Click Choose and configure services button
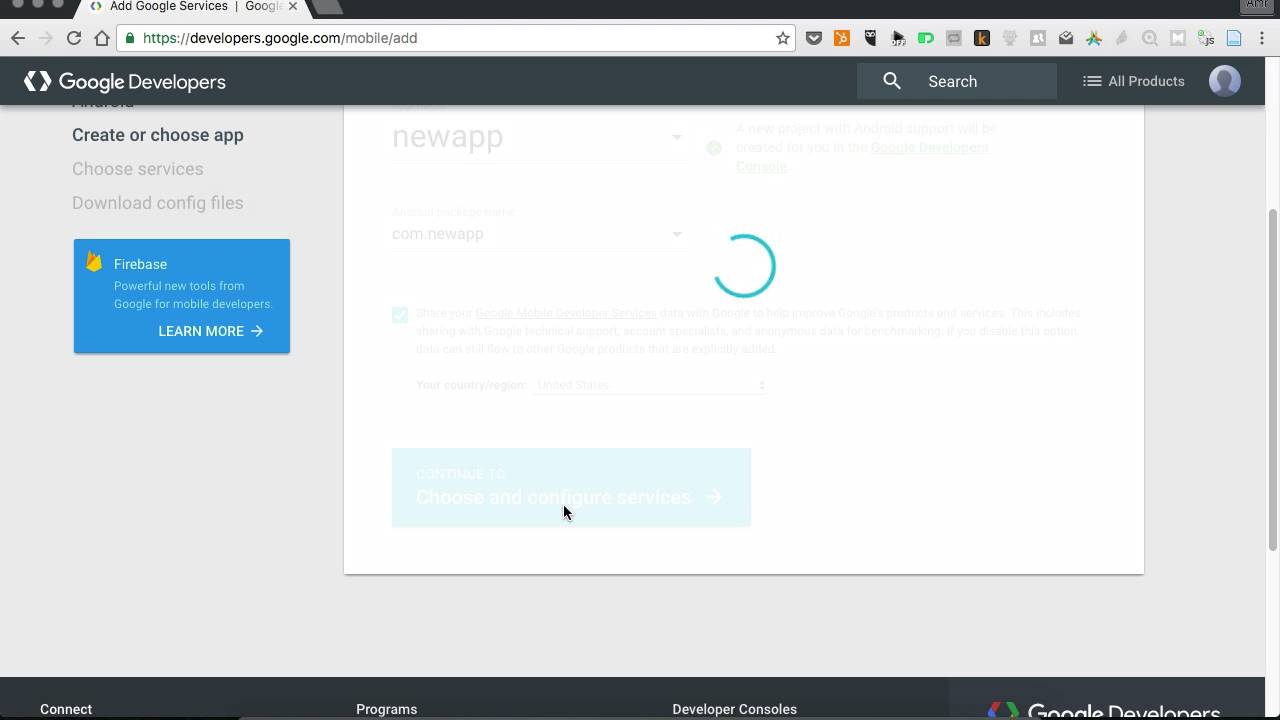 point(571,487)
